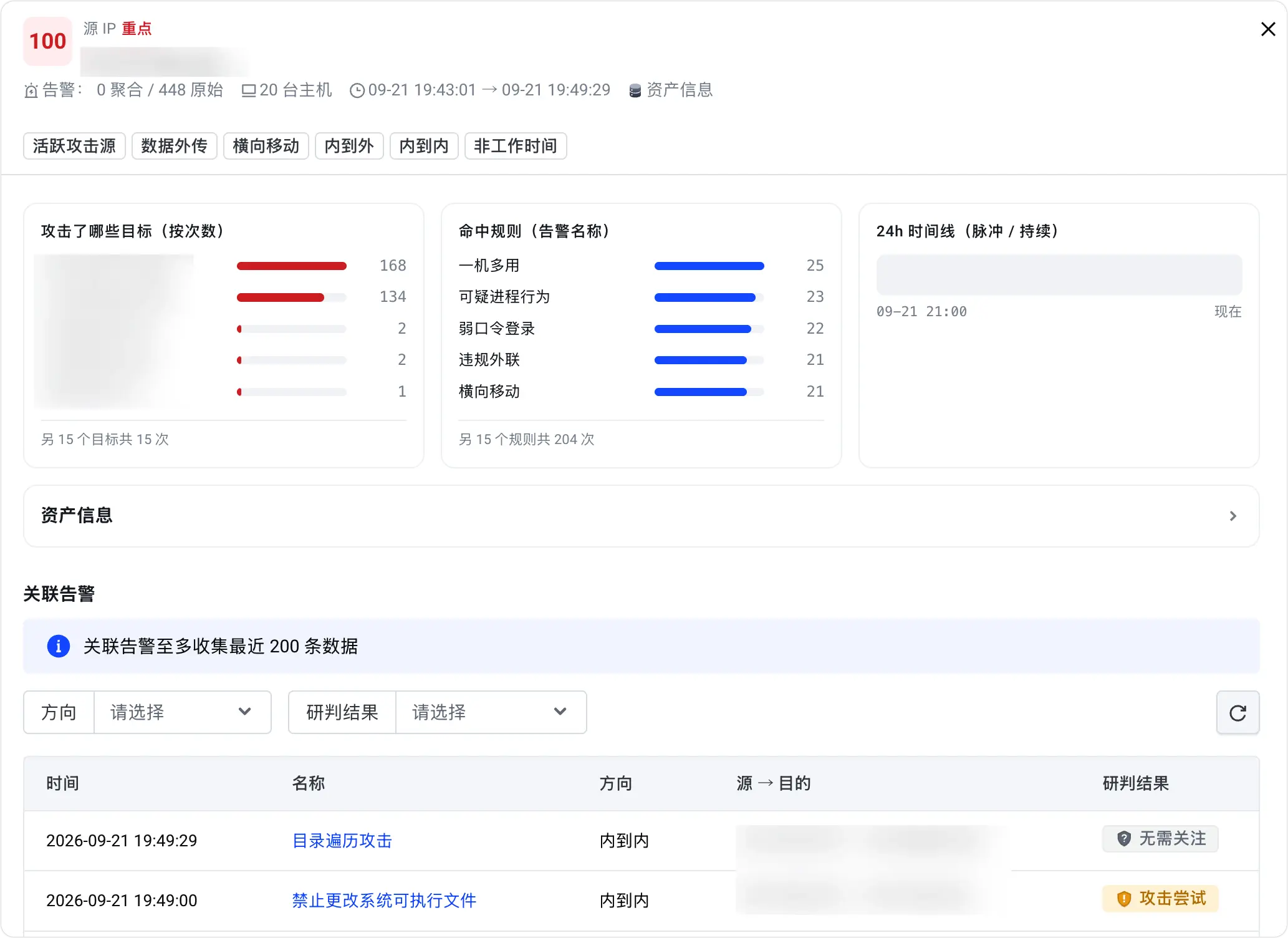1288x938 pixels.
Task: Click the 2026-09-21 19:49:29 time cell
Action: click(122, 841)
